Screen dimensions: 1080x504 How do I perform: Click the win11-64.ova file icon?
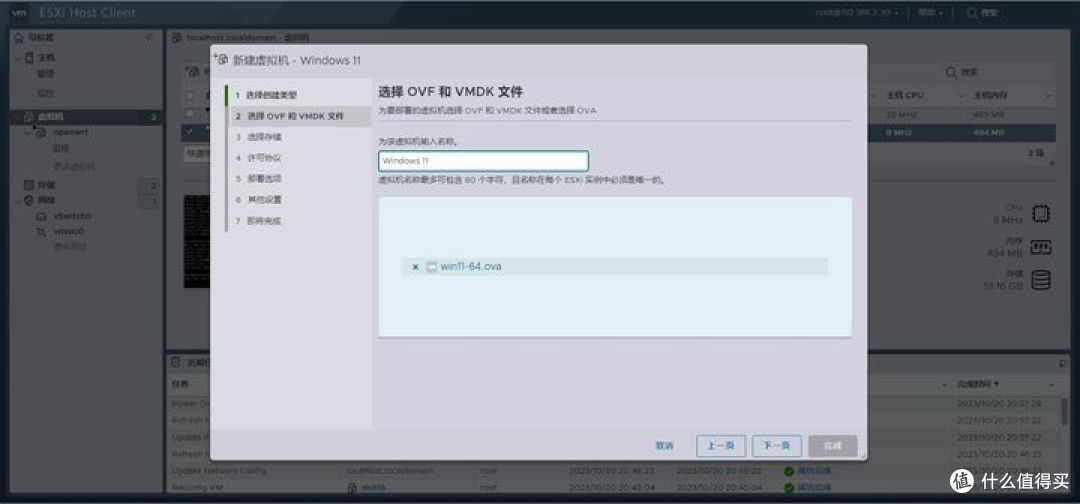pos(431,266)
